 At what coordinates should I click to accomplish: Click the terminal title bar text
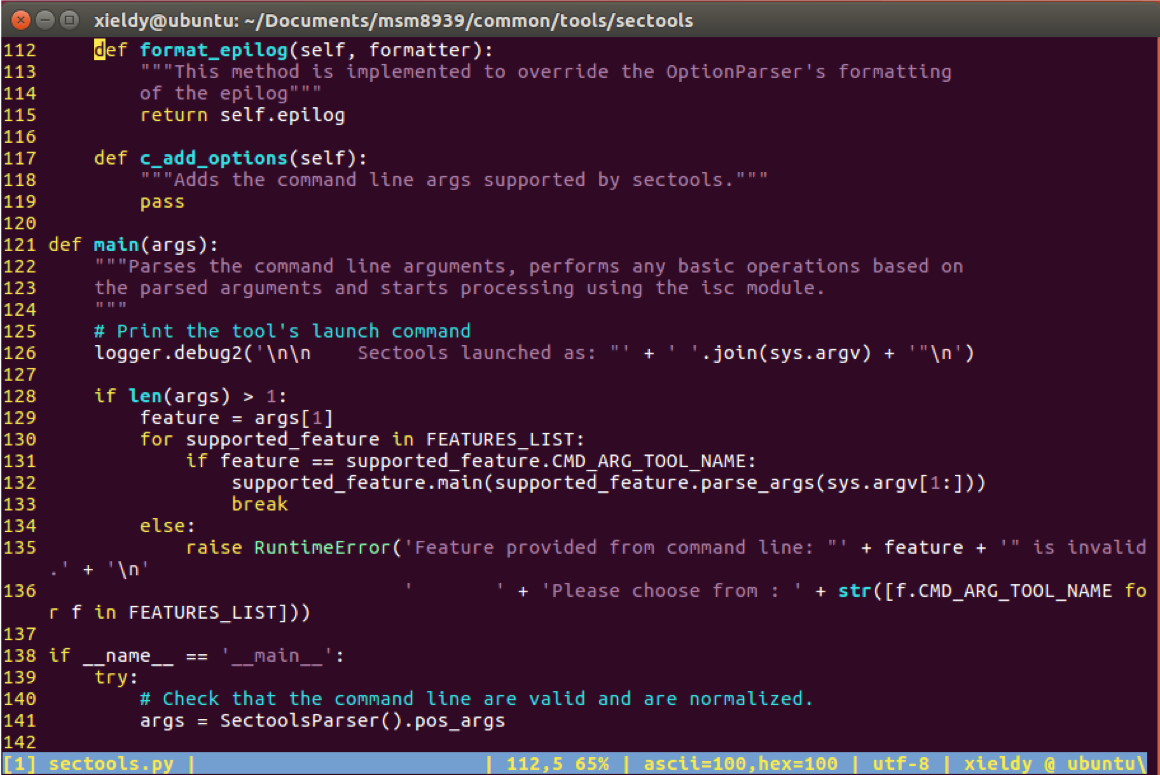point(393,20)
